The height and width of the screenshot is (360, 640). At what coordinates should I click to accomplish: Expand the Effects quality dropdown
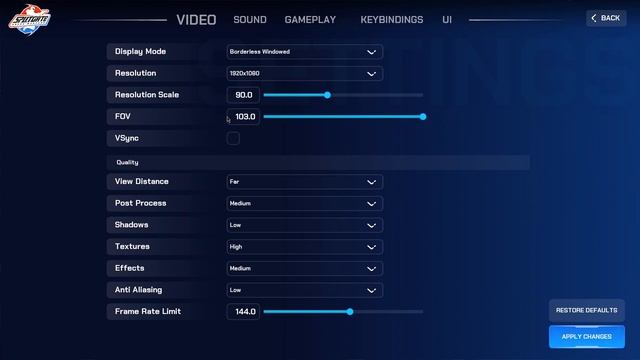[304, 268]
